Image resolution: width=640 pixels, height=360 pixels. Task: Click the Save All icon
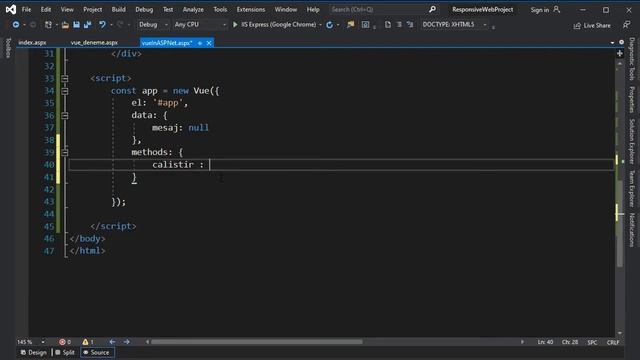click(87, 25)
